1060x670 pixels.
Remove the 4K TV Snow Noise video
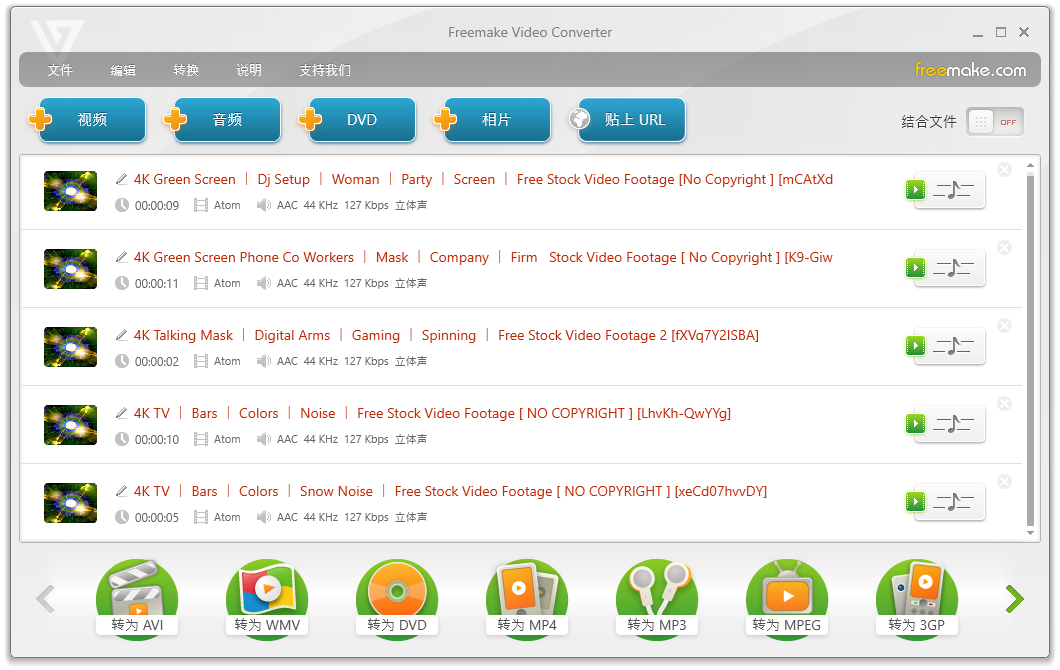pos(1004,481)
